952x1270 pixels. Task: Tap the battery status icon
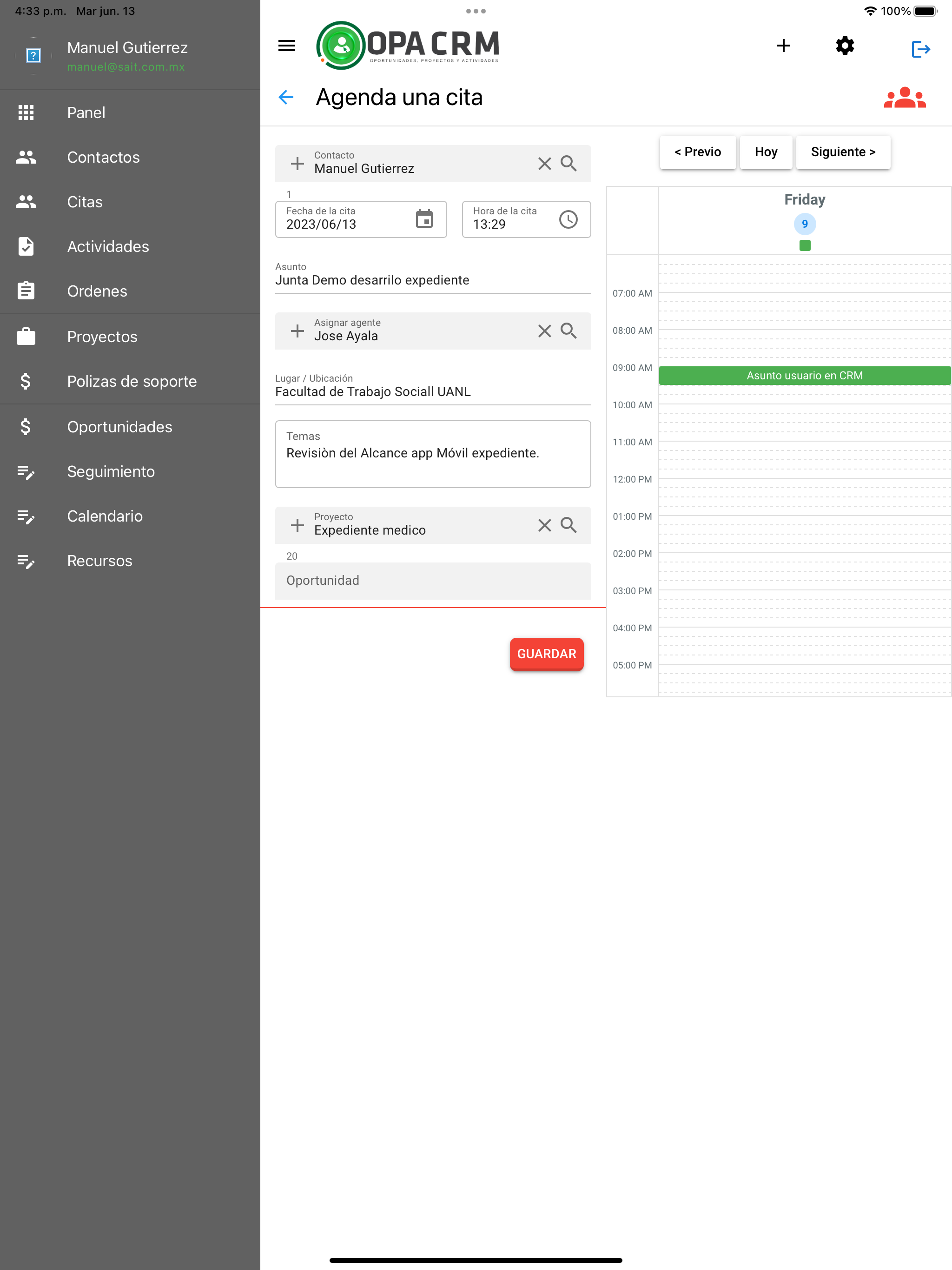tap(926, 11)
